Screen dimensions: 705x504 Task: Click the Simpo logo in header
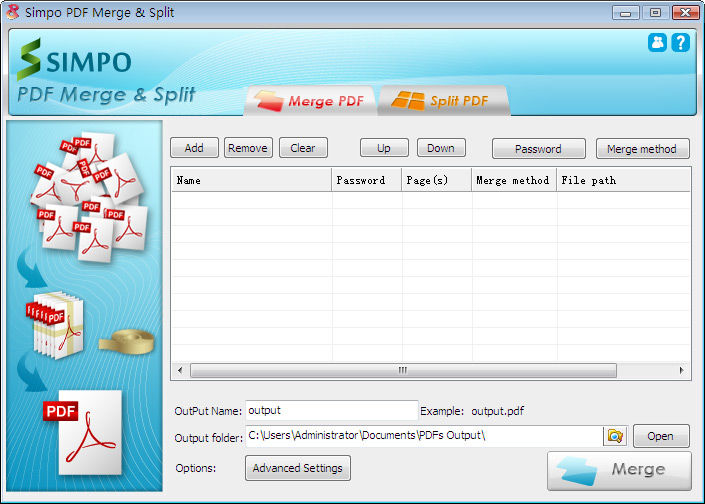[x=73, y=60]
